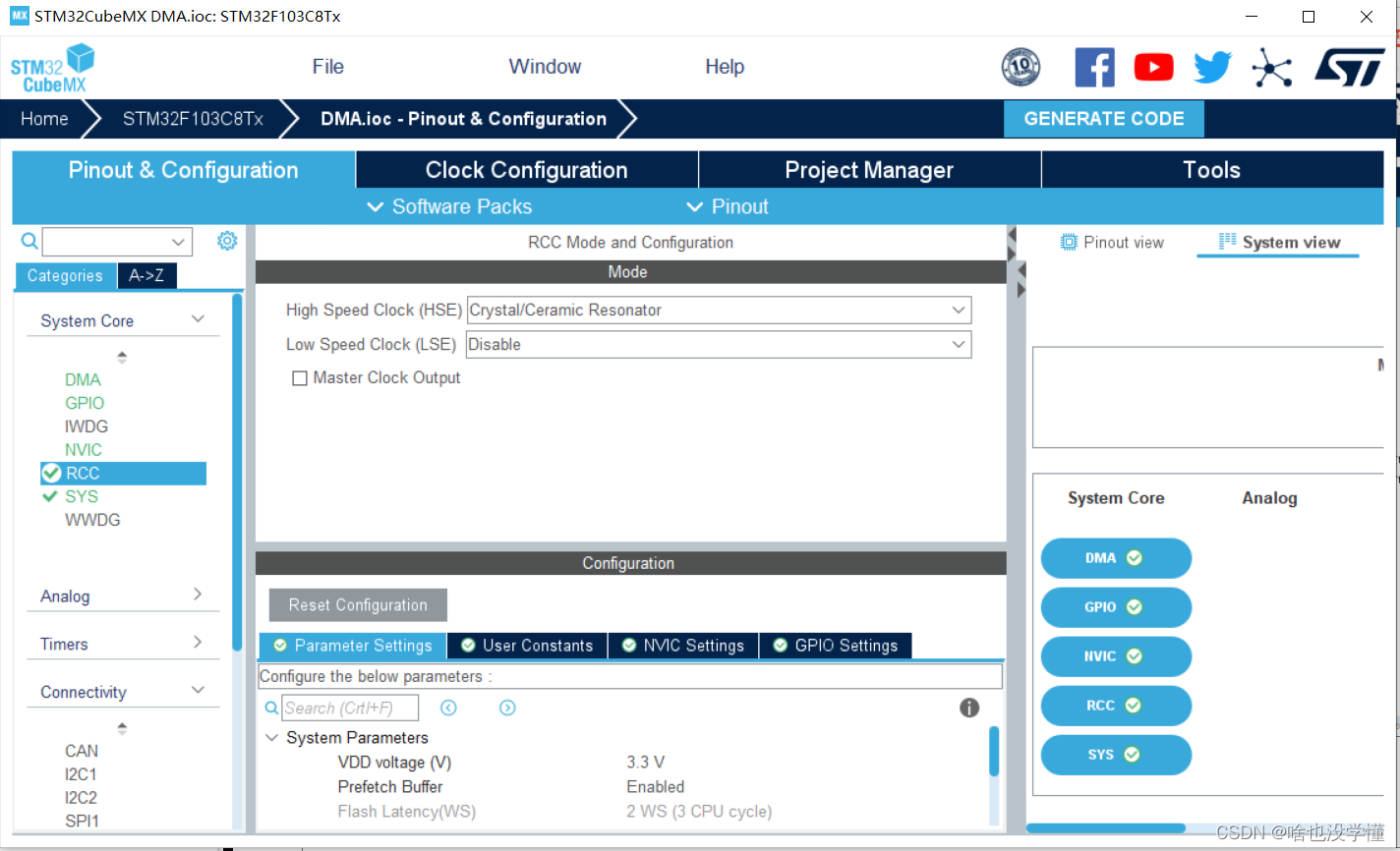Go to the Home breadcrumb
This screenshot has height=851, width=1400.
(45, 119)
